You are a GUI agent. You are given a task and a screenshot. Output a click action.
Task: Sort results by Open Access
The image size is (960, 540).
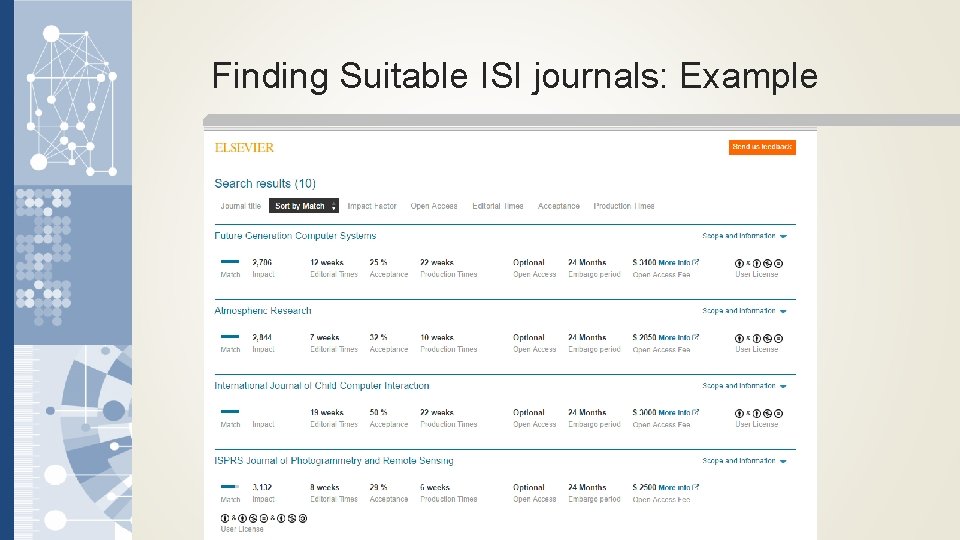coord(433,206)
